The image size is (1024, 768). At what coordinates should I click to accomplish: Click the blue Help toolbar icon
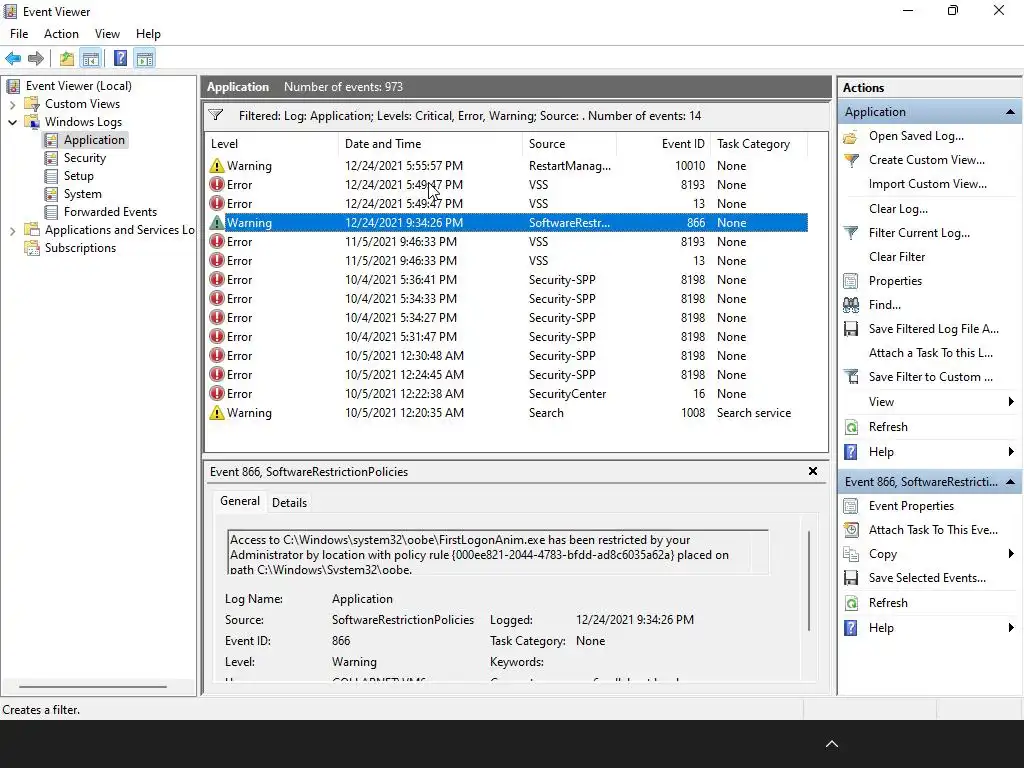coord(120,59)
